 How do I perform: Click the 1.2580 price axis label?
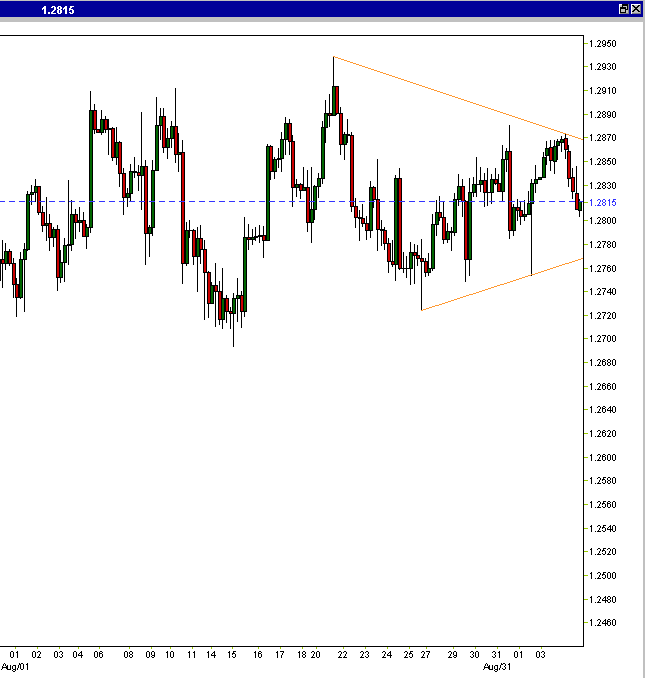603,481
